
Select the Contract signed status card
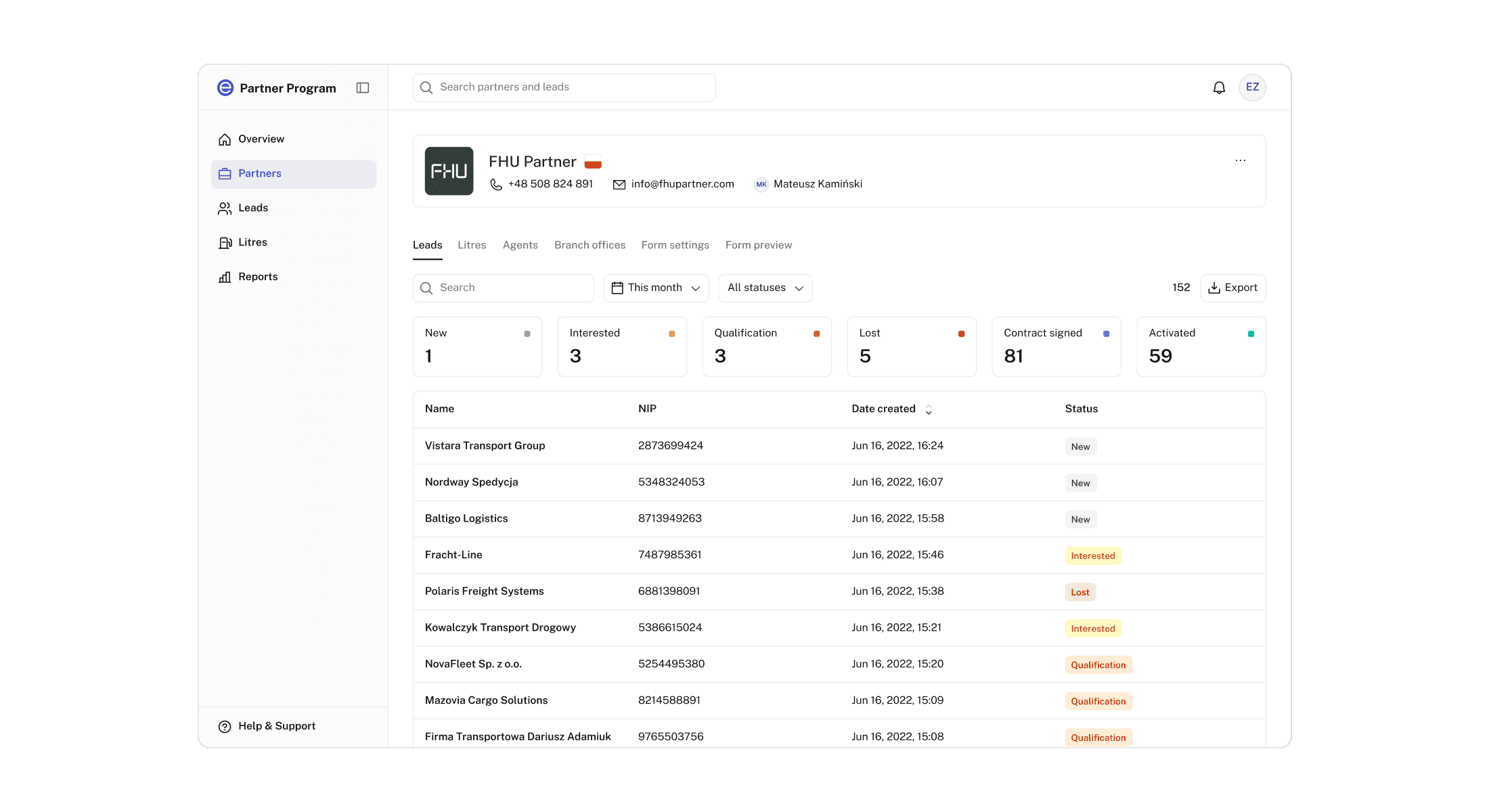click(x=1056, y=346)
